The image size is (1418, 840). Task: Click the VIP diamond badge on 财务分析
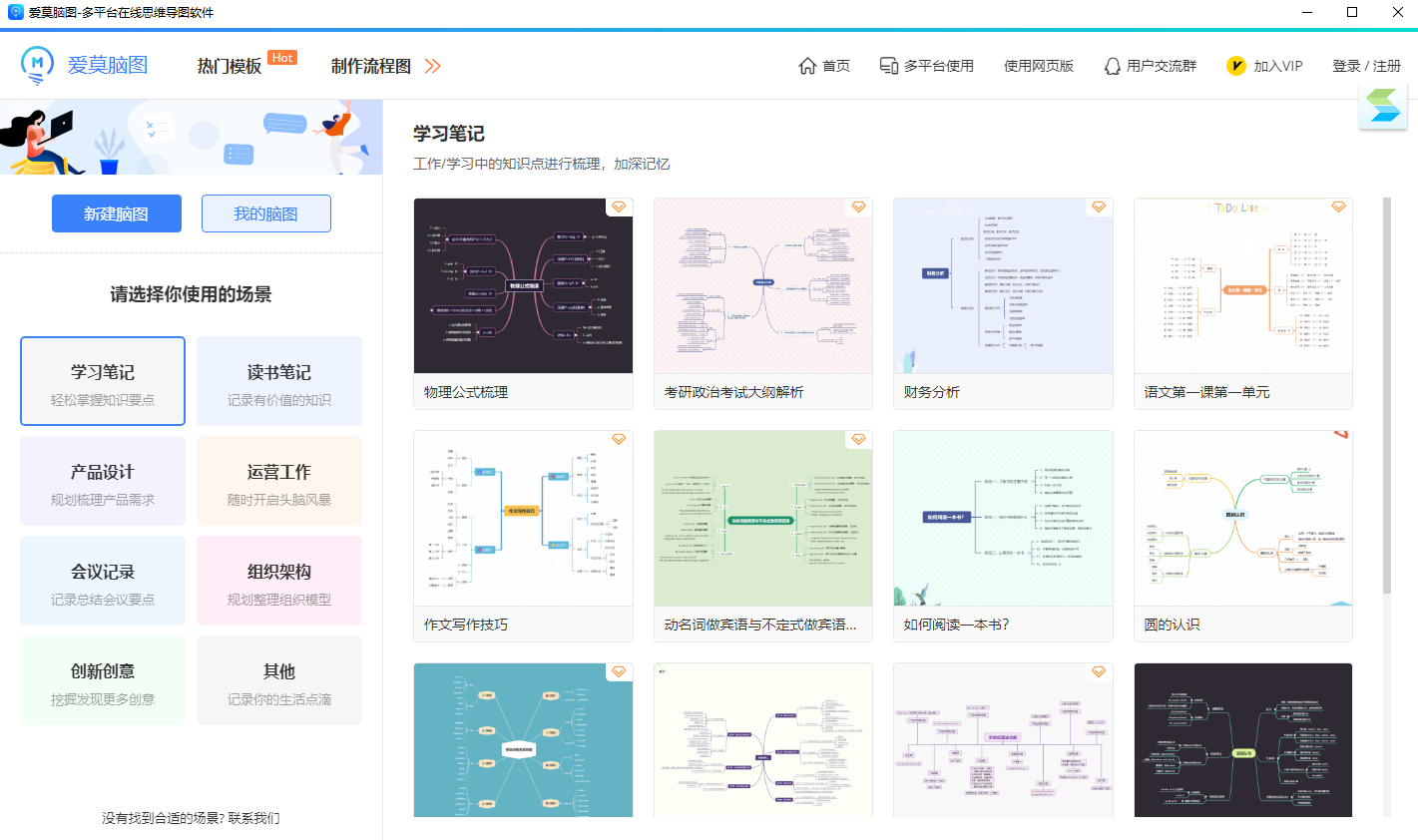[x=1099, y=207]
